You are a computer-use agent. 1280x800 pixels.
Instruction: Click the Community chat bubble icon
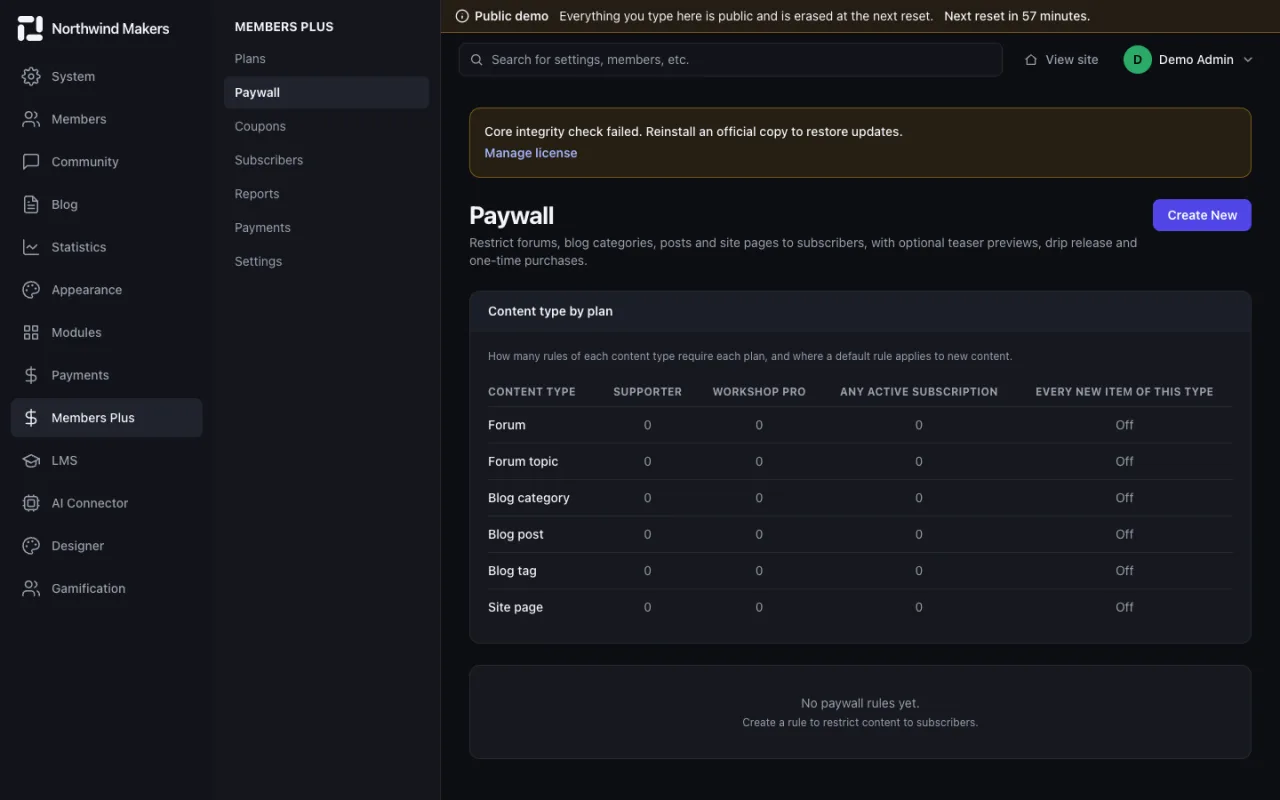tap(31, 162)
